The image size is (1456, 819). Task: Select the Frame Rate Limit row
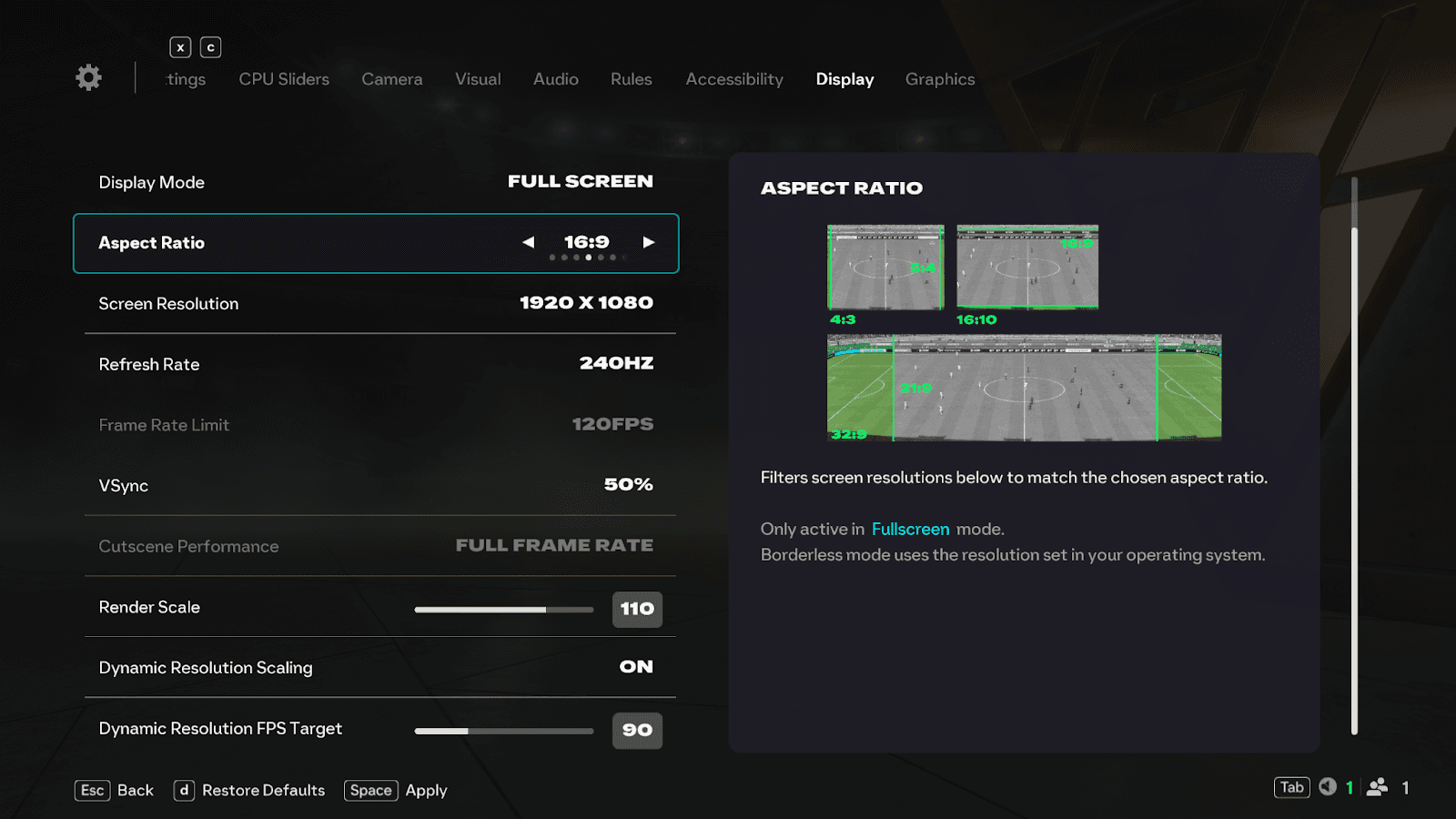[x=376, y=425]
